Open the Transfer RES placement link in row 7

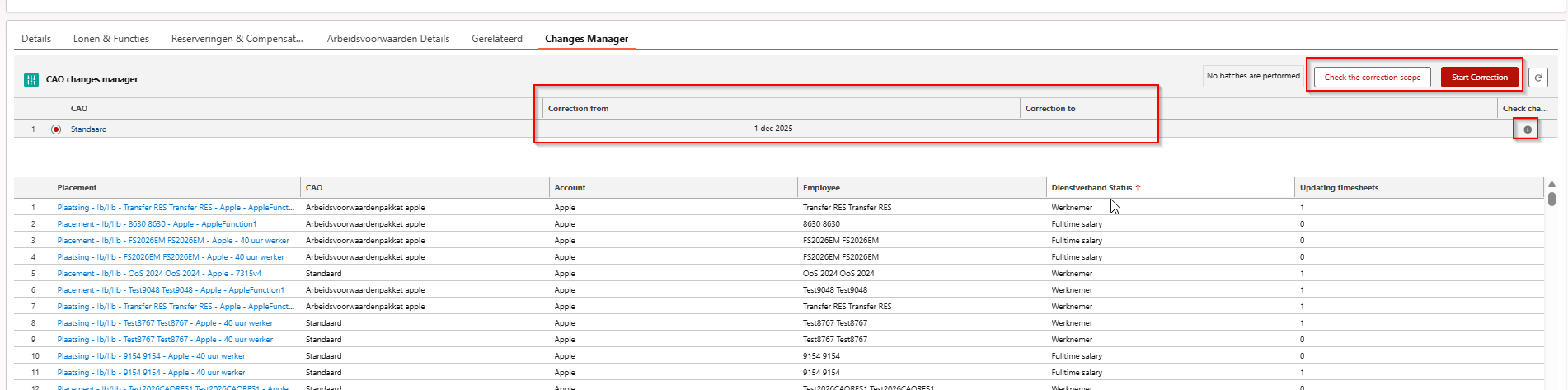(x=176, y=307)
